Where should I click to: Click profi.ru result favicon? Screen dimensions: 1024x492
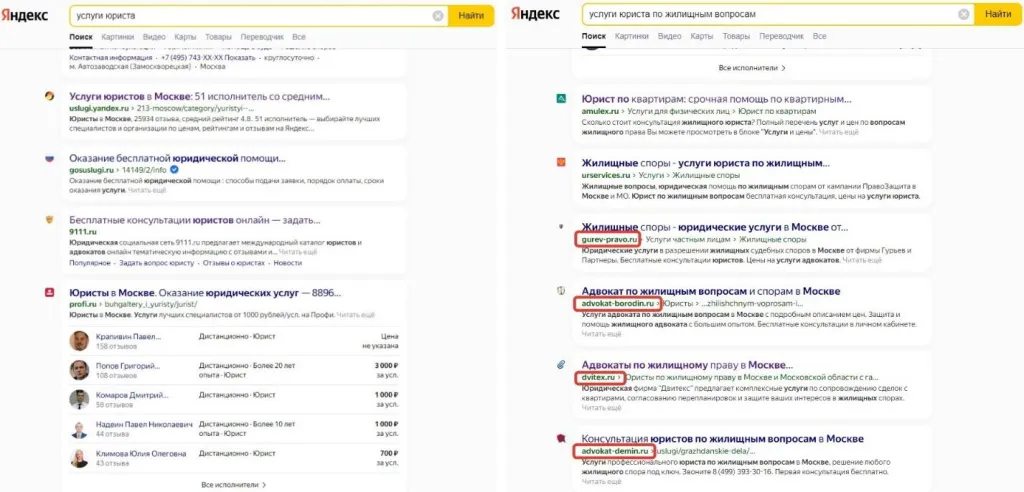click(x=49, y=292)
